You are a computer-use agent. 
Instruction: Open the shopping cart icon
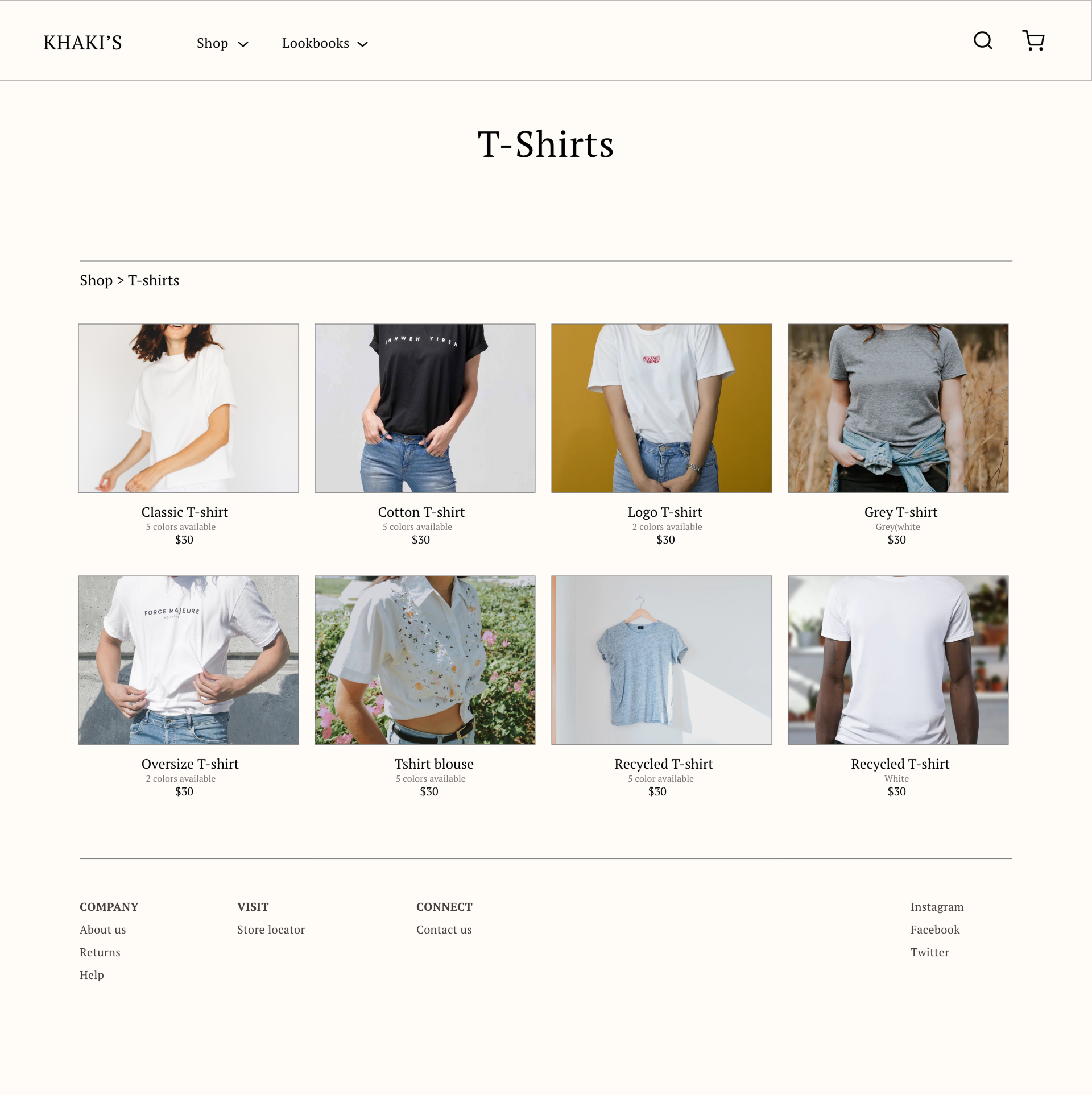point(1033,40)
